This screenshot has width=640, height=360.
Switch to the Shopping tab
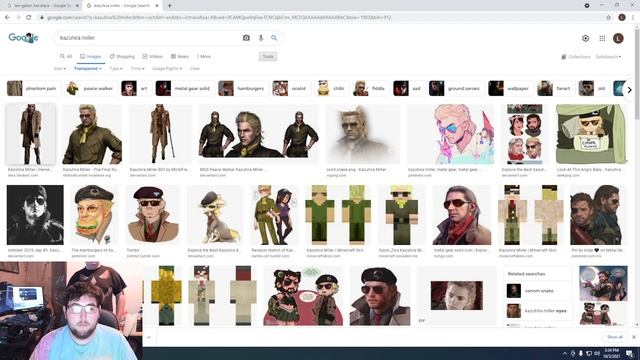(122, 56)
